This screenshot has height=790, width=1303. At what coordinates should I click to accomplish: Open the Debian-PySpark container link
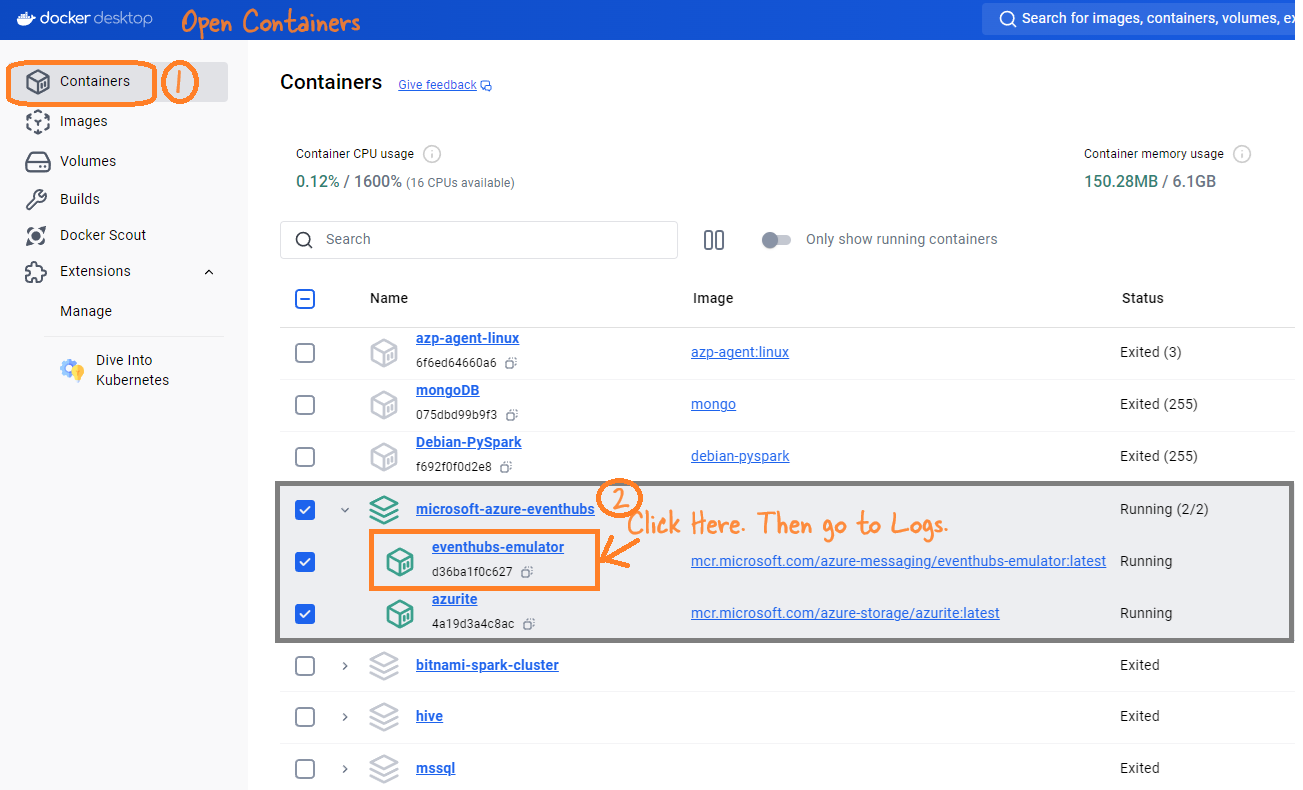click(x=468, y=442)
